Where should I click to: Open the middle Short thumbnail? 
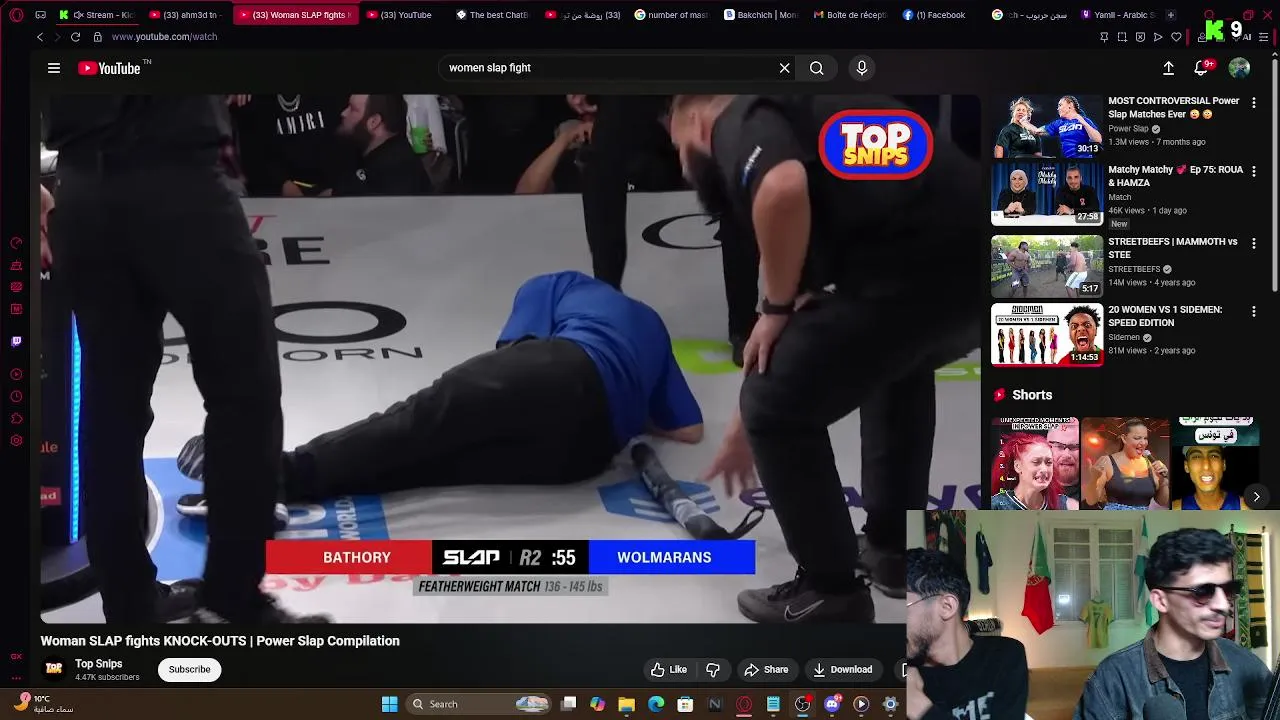(x=1125, y=463)
